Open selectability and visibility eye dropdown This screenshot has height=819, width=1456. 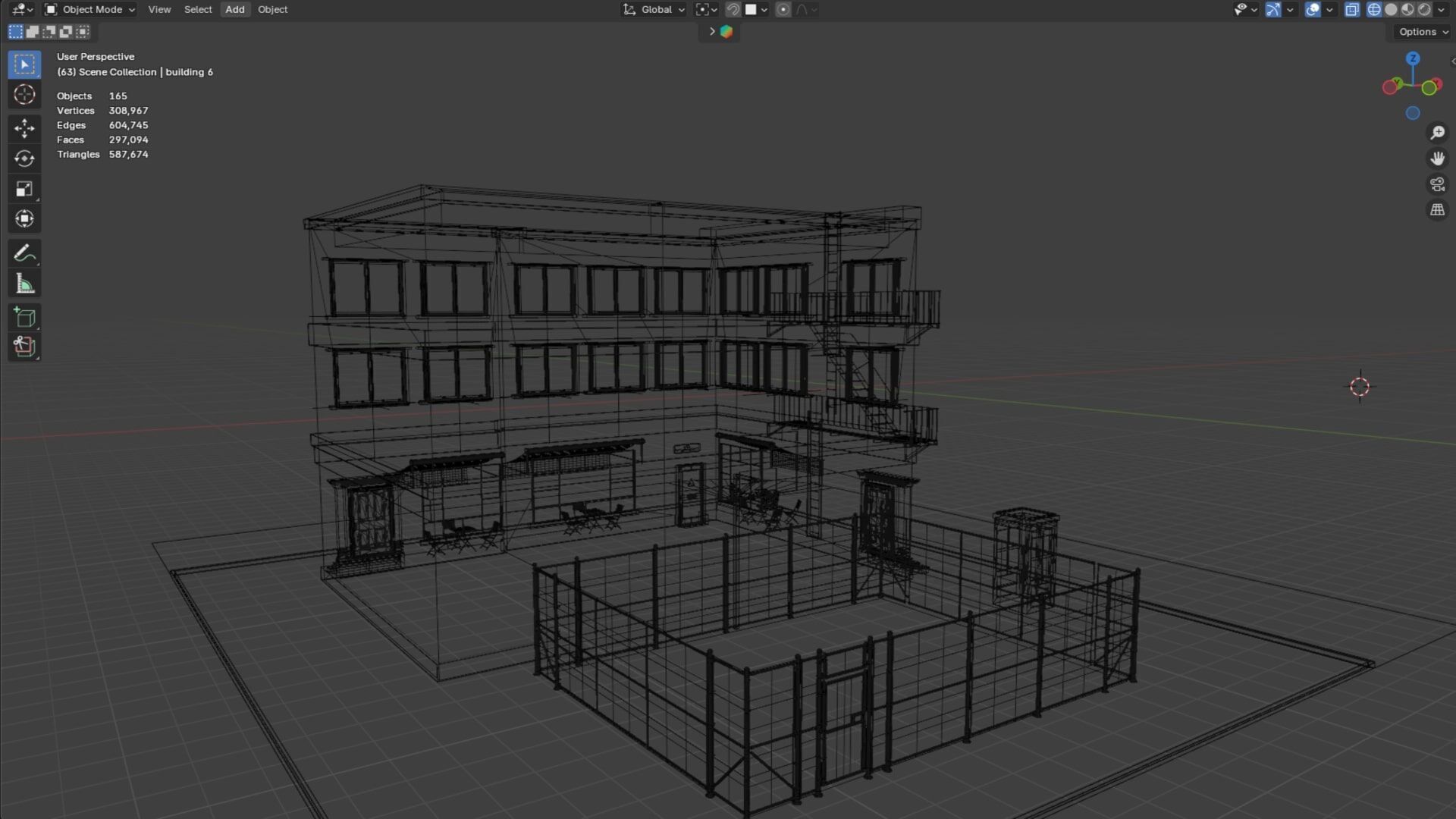(x=1245, y=10)
